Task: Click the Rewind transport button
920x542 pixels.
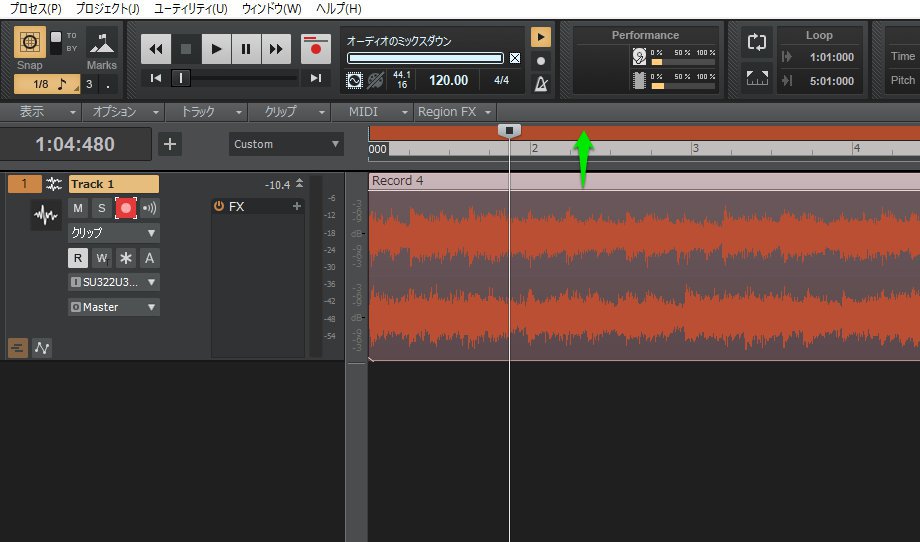Action: pyautogui.click(x=156, y=48)
